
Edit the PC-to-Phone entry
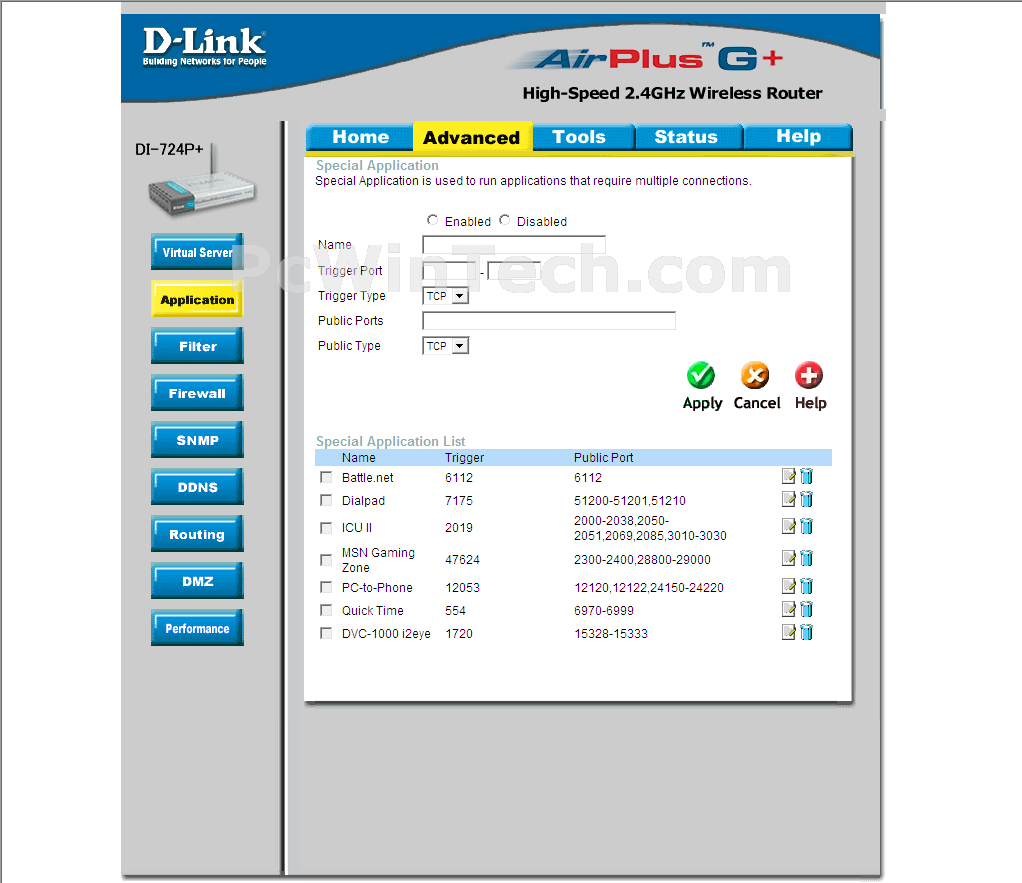[789, 586]
